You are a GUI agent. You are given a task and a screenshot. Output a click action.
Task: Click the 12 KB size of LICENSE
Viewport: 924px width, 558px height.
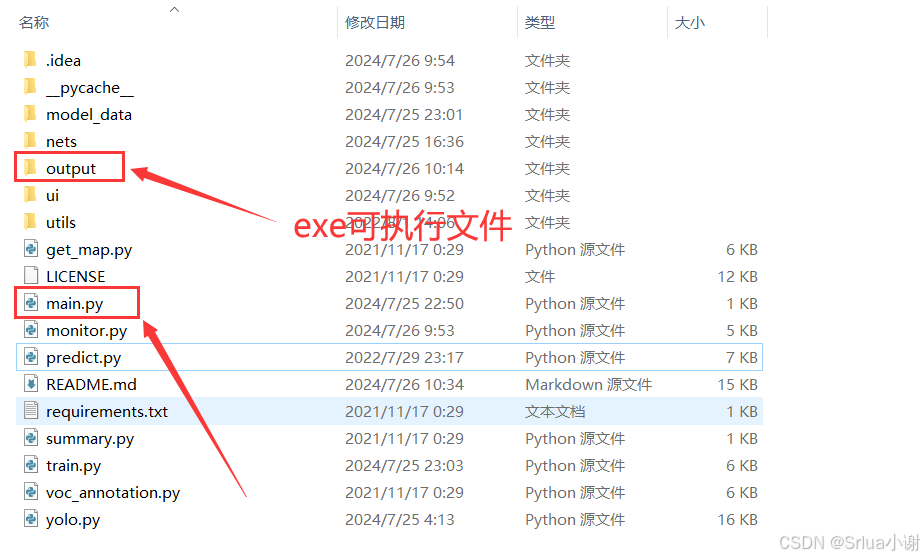737,276
